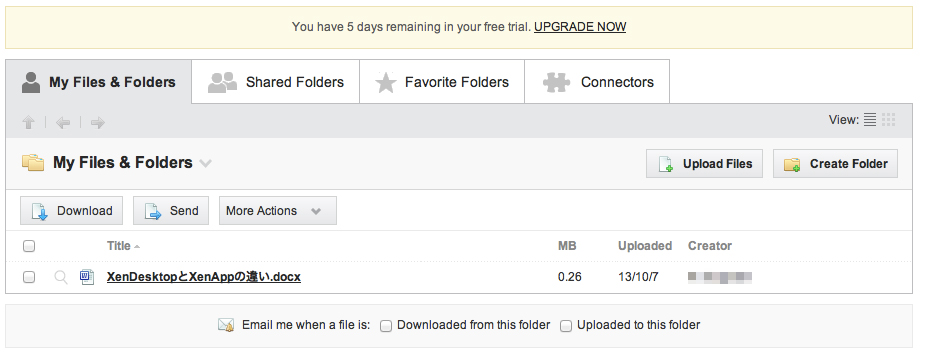Switch to list view icon
926x361 pixels.
870,119
